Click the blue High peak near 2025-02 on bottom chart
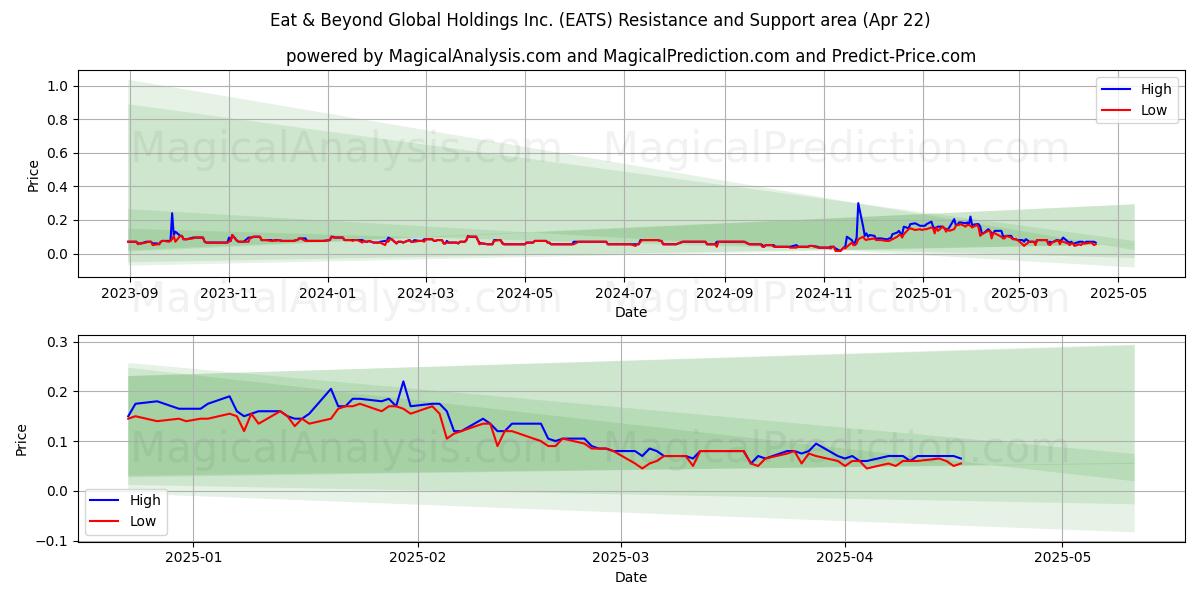Viewport: 1200px width, 600px height. (403, 382)
